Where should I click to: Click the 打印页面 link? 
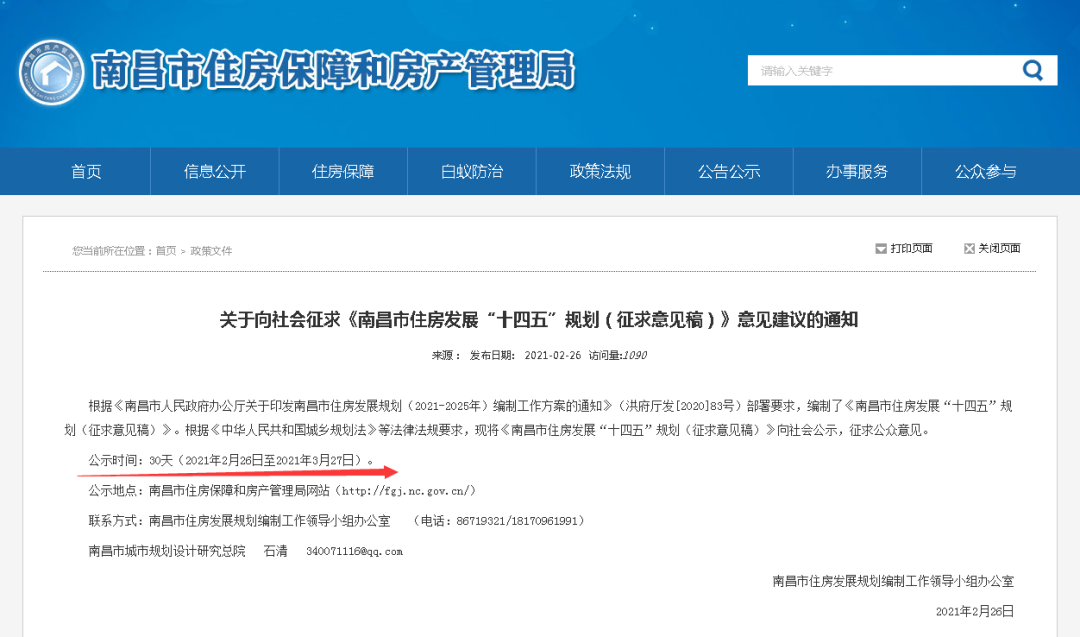(x=911, y=249)
